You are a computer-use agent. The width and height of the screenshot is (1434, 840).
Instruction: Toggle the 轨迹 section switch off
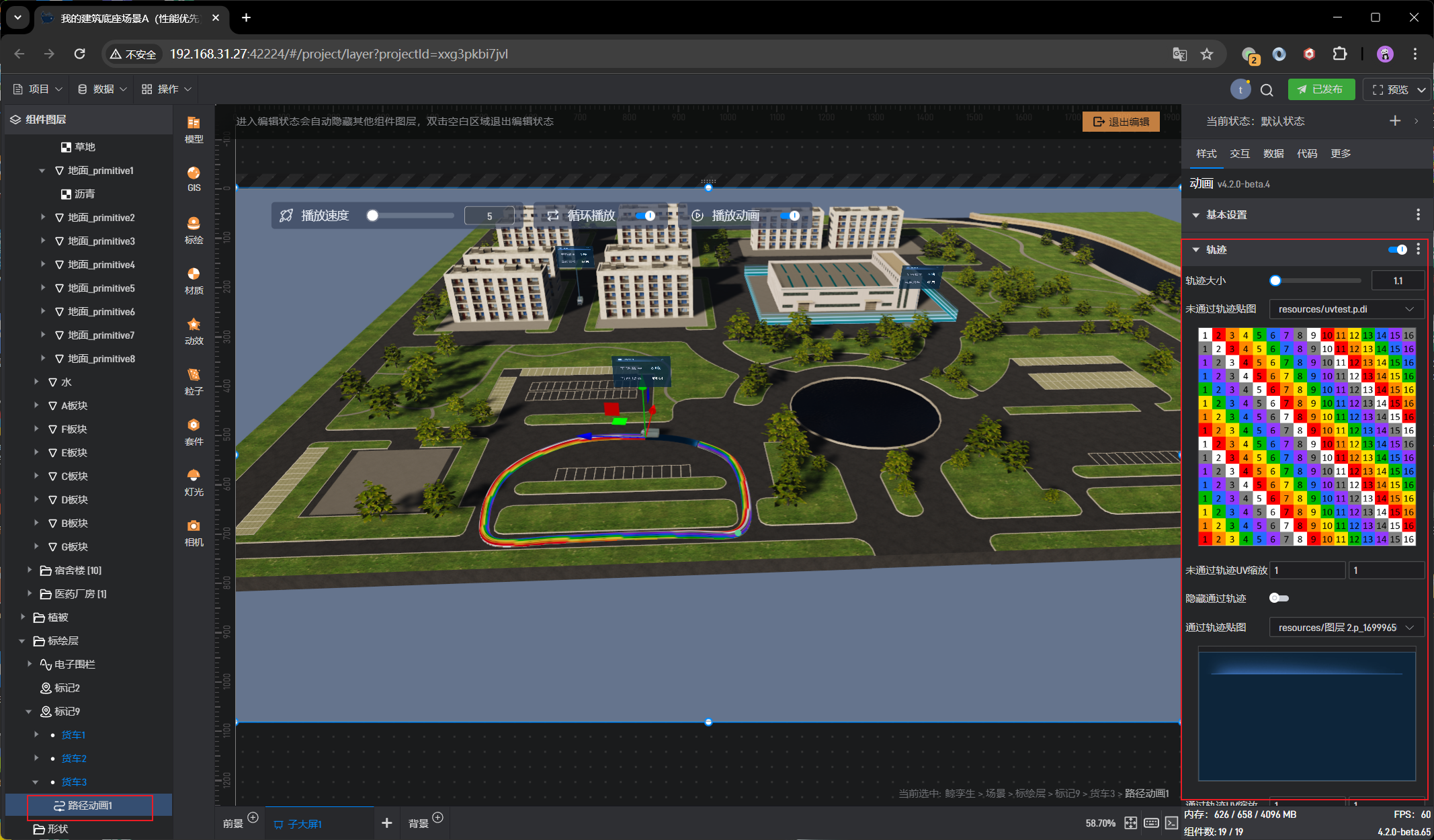[1398, 250]
